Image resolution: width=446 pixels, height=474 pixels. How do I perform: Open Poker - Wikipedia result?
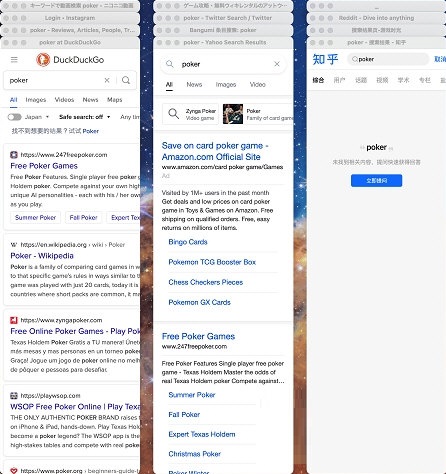(42, 256)
